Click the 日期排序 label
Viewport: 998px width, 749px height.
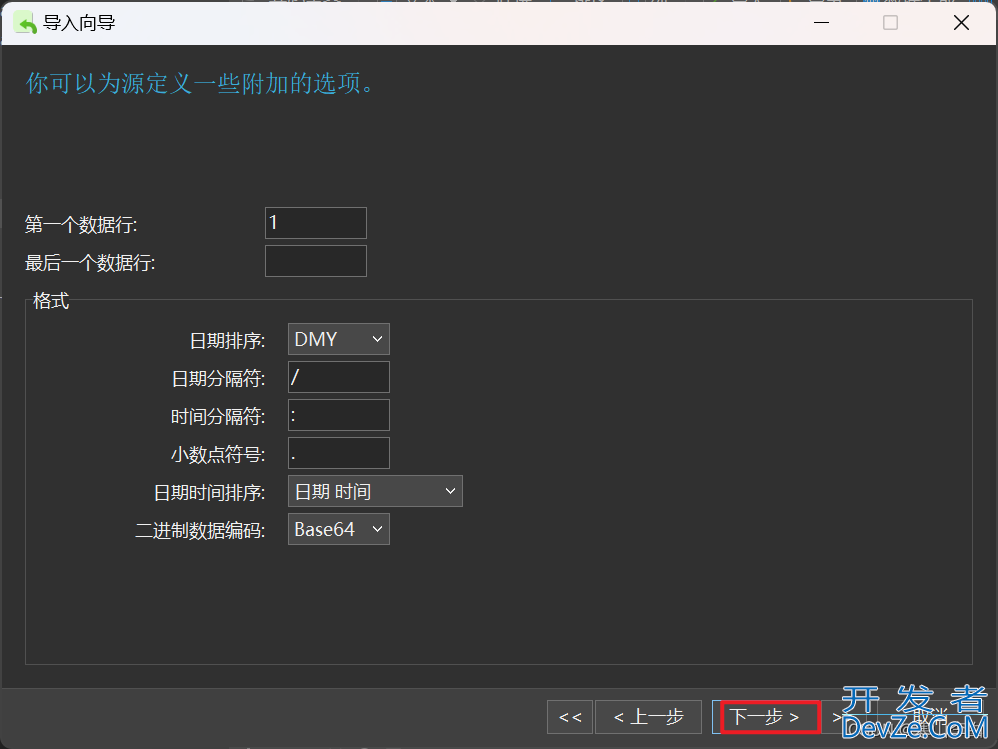[x=227, y=341]
